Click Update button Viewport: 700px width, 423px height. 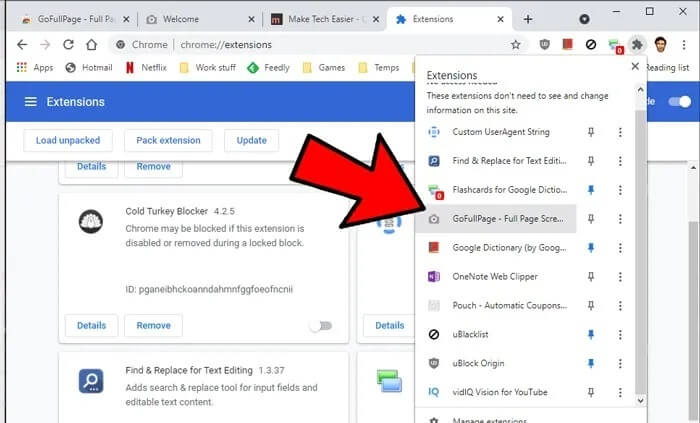pyautogui.click(x=251, y=141)
